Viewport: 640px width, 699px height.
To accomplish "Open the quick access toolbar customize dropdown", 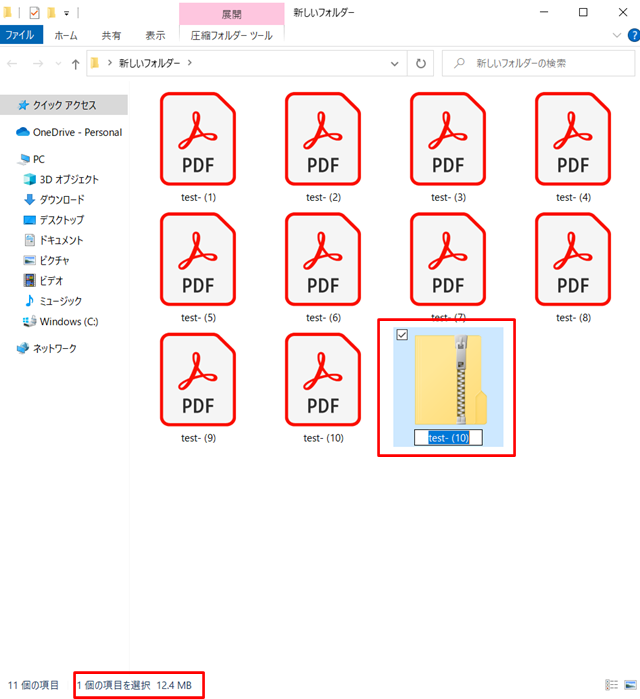I will click(66, 13).
